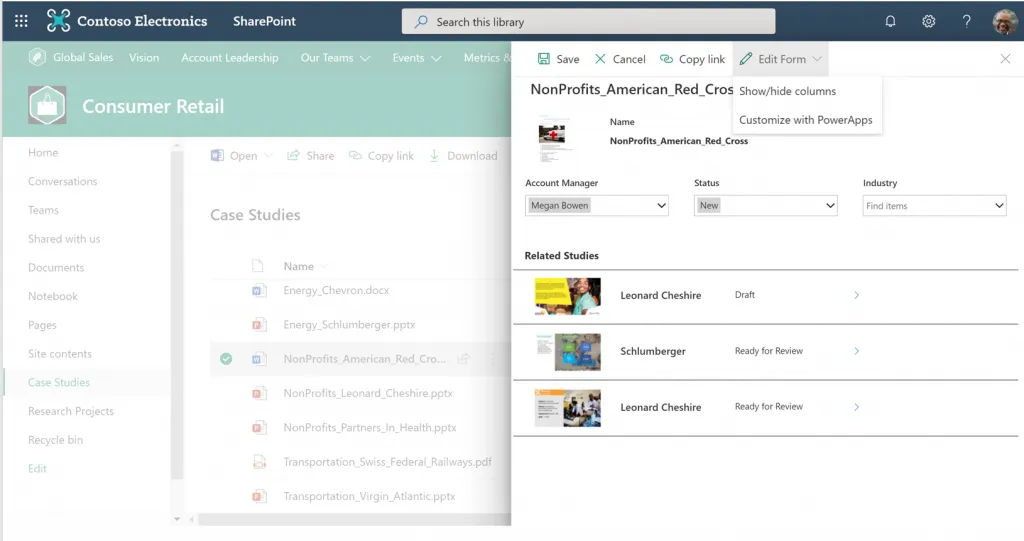
Task: Click the American Red Cross document thumbnail
Action: pyautogui.click(x=554, y=139)
